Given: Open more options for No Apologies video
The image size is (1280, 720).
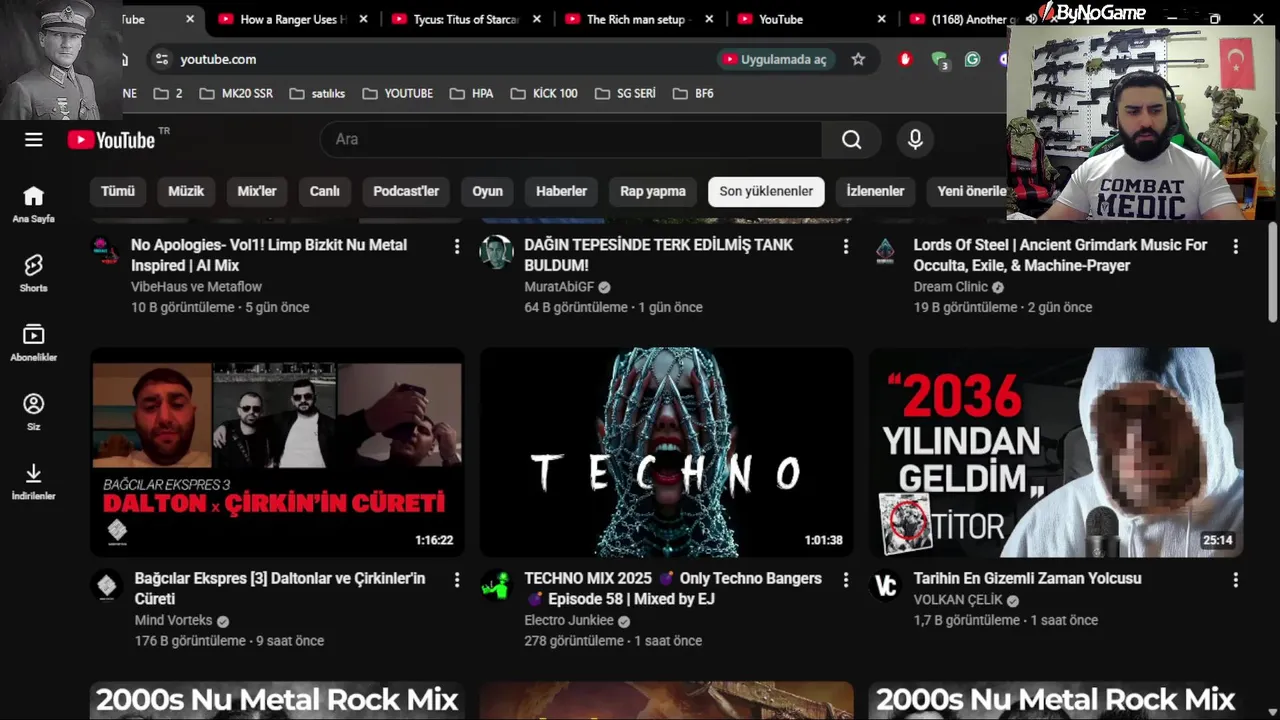Looking at the screenshot, I should click(x=457, y=246).
